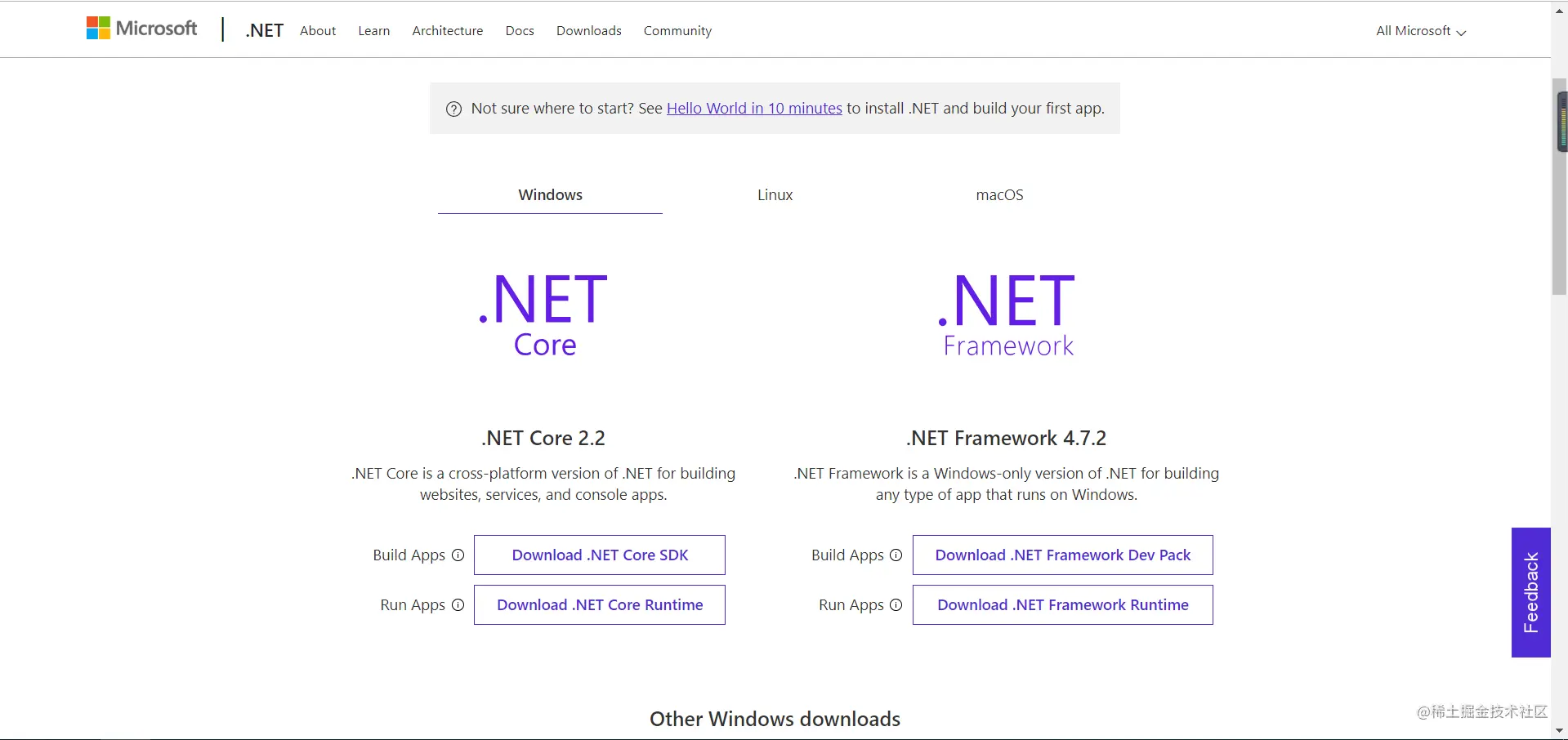
Task: Click the .NET Core 2.2 heading
Action: point(543,439)
